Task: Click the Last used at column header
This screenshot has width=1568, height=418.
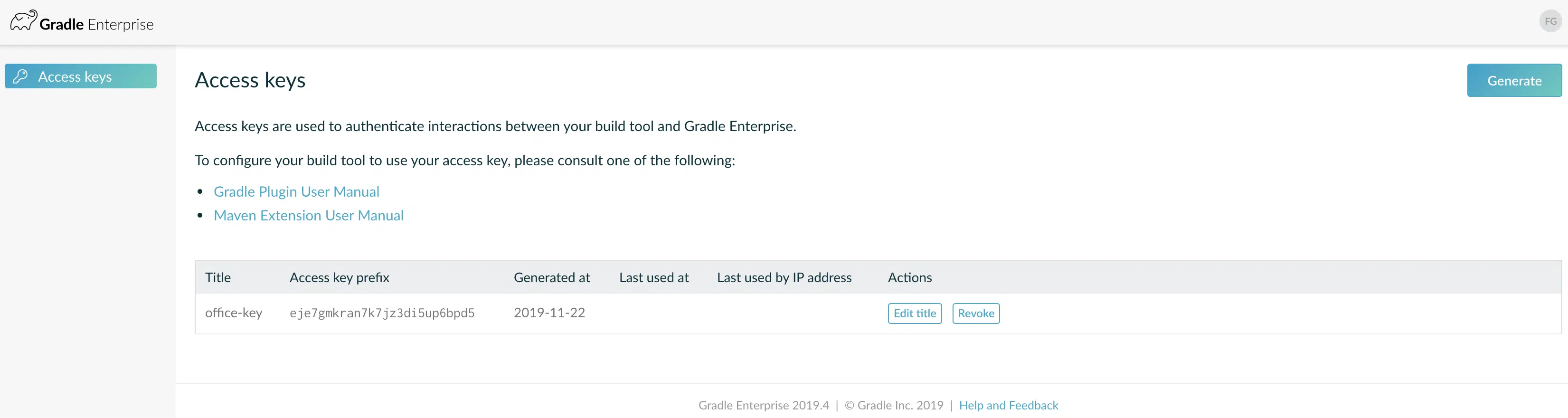Action: pyautogui.click(x=654, y=277)
